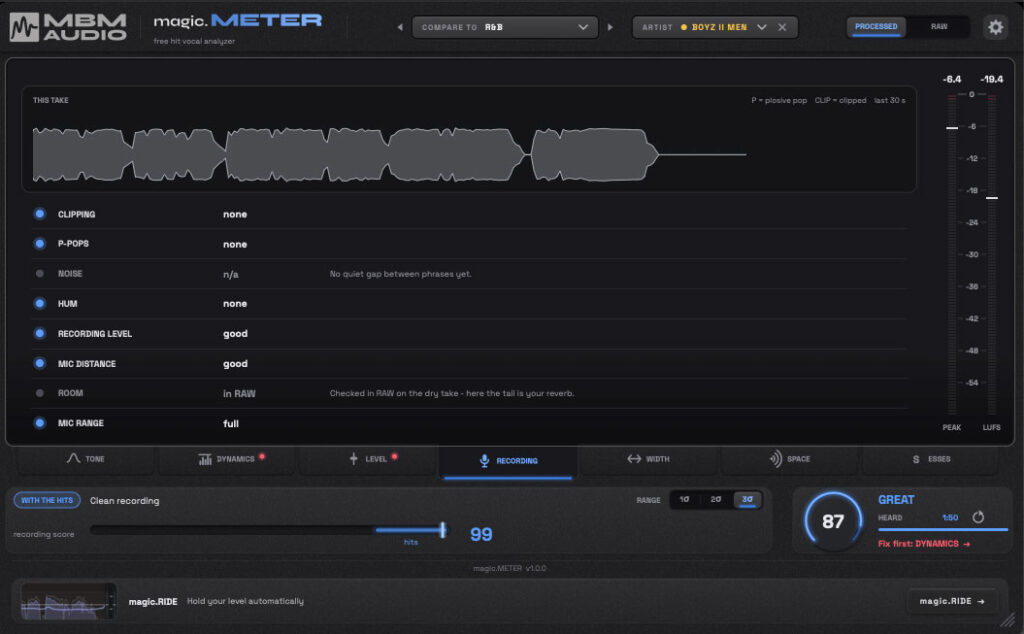
Task: Open the settings gear icon
Action: pyautogui.click(x=995, y=27)
